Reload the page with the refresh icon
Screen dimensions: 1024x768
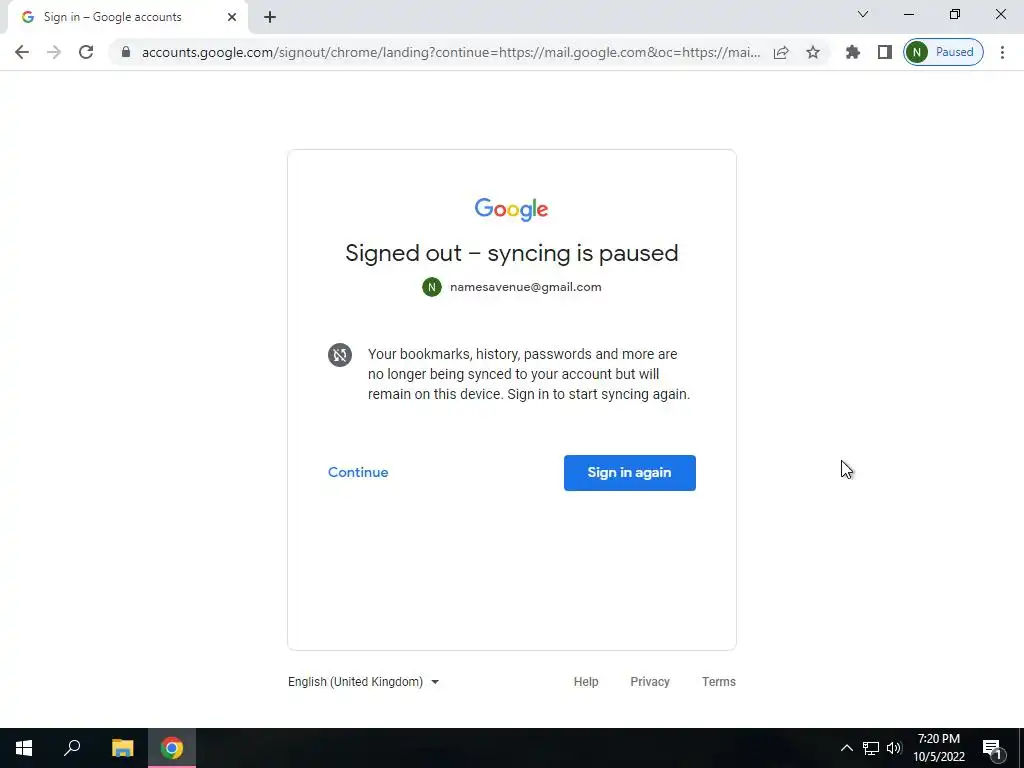(86, 52)
